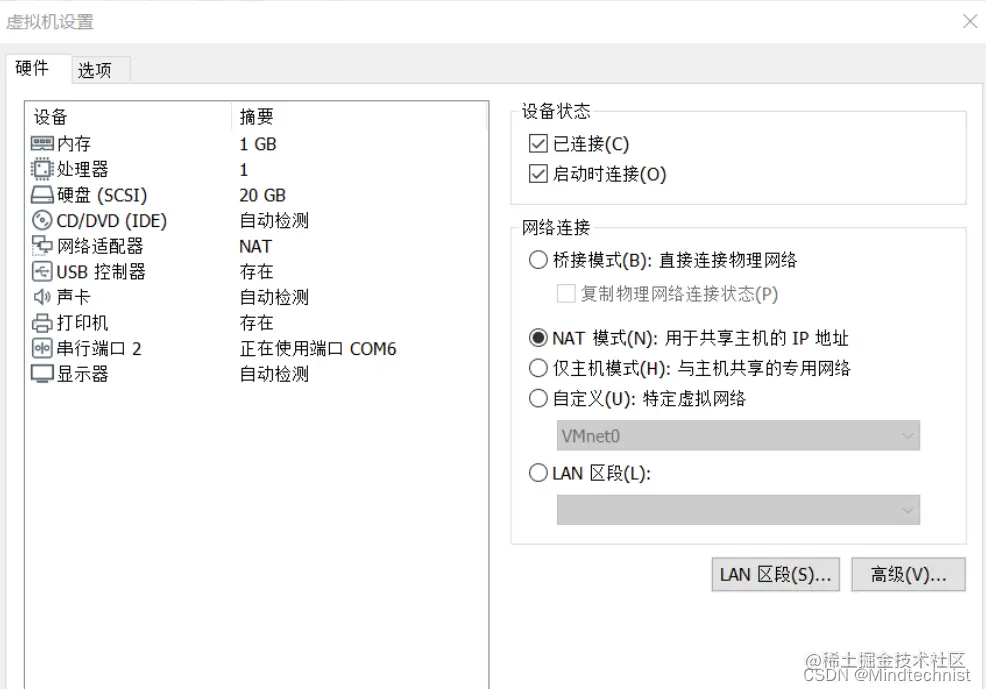Select the 串行端口 2 row label
The image size is (986, 691).
[x=99, y=348]
